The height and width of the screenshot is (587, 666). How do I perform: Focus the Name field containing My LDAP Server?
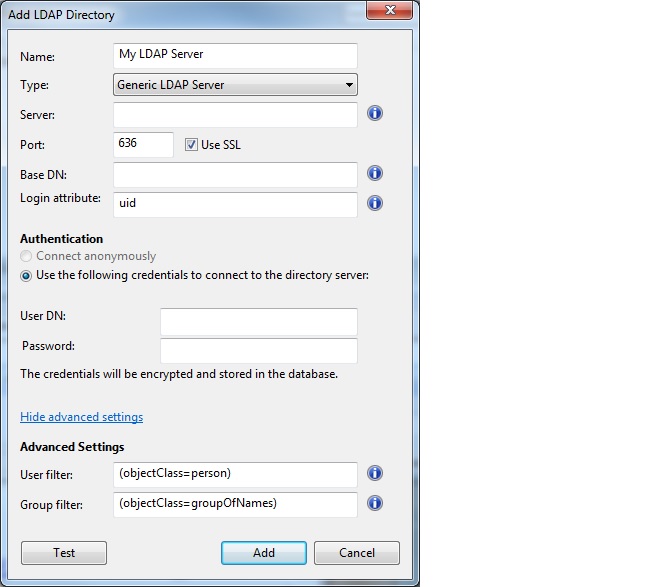point(235,55)
